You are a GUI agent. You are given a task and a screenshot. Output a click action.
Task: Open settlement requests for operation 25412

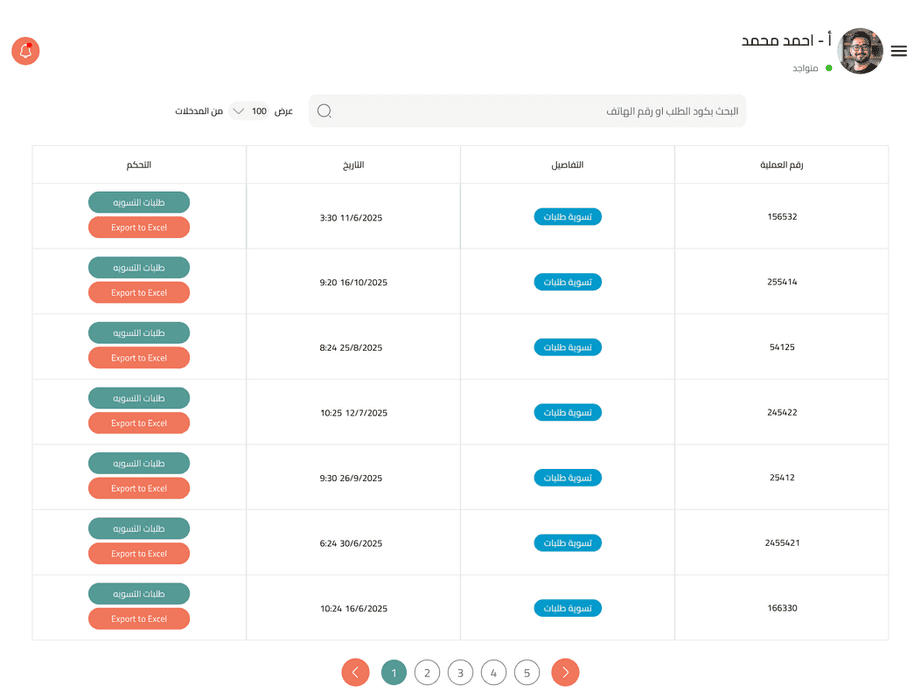139,463
